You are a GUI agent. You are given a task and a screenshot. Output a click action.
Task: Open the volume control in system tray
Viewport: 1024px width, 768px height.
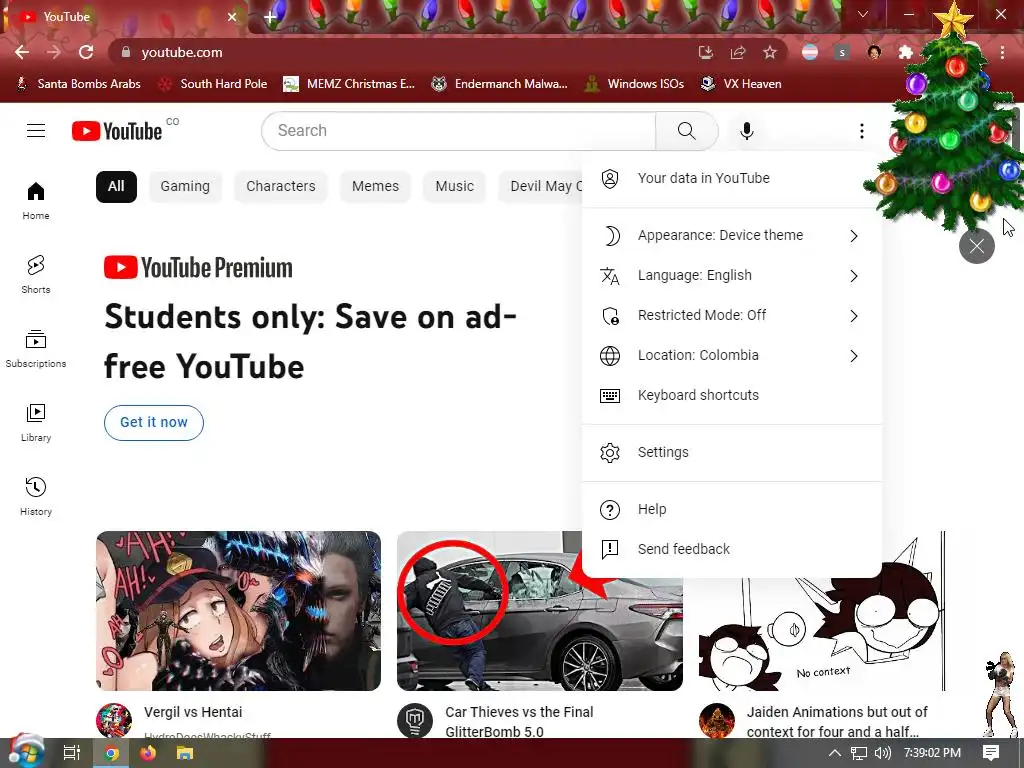(x=882, y=753)
